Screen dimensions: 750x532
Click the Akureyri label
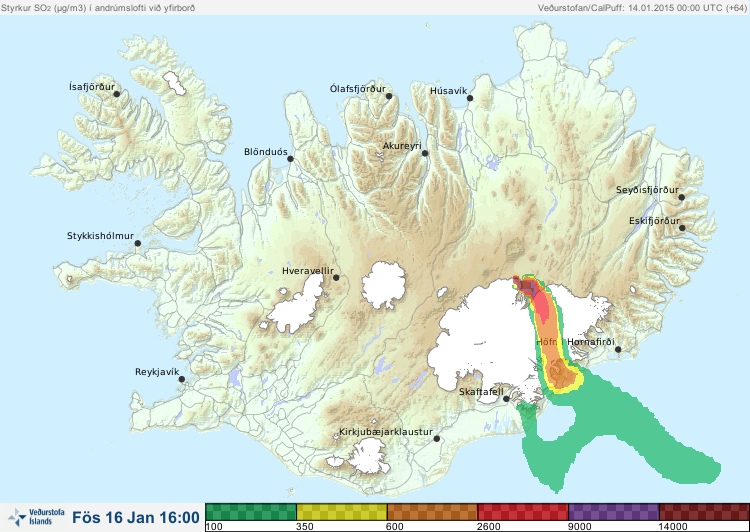[402, 146]
